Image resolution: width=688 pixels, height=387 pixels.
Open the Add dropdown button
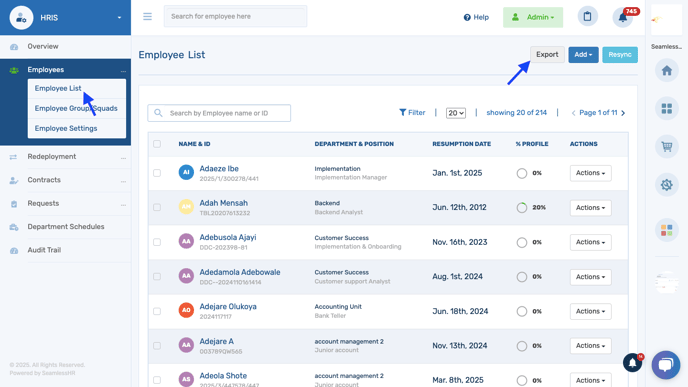pos(583,54)
